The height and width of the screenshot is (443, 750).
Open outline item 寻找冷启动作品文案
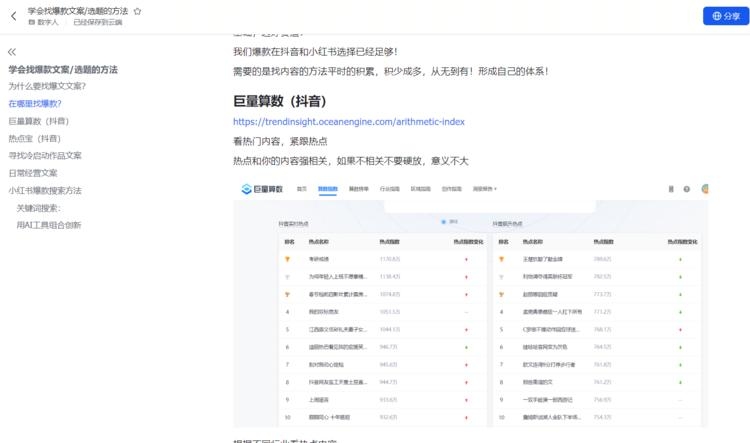[x=45, y=155]
